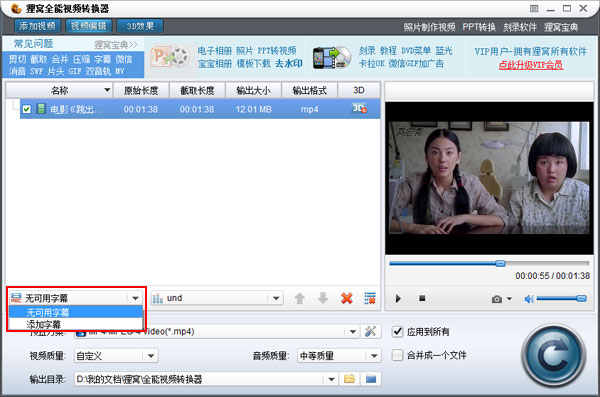
Task: Expand the und audio track dropdown
Action: (x=276, y=298)
